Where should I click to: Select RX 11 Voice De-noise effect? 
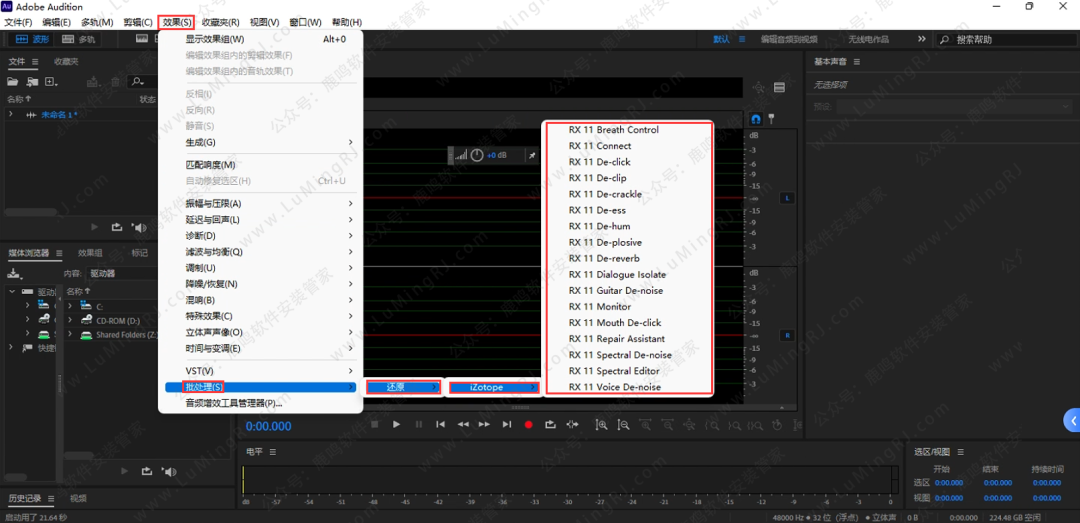tap(614, 387)
